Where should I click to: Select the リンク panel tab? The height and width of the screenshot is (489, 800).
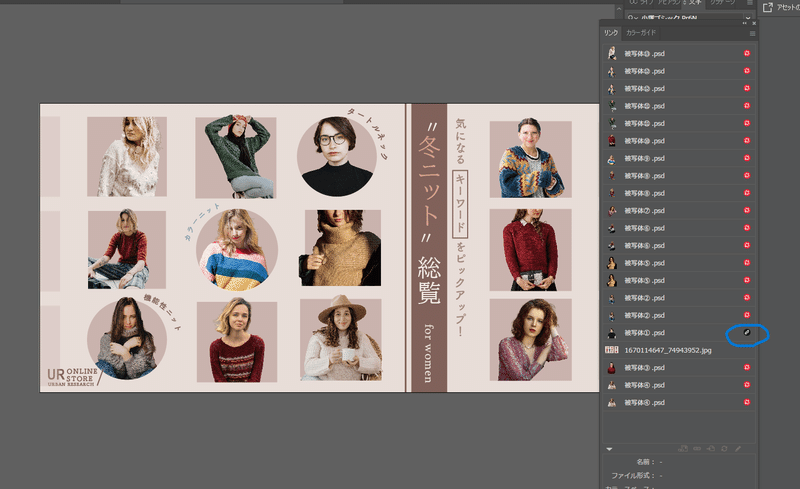[x=611, y=33]
